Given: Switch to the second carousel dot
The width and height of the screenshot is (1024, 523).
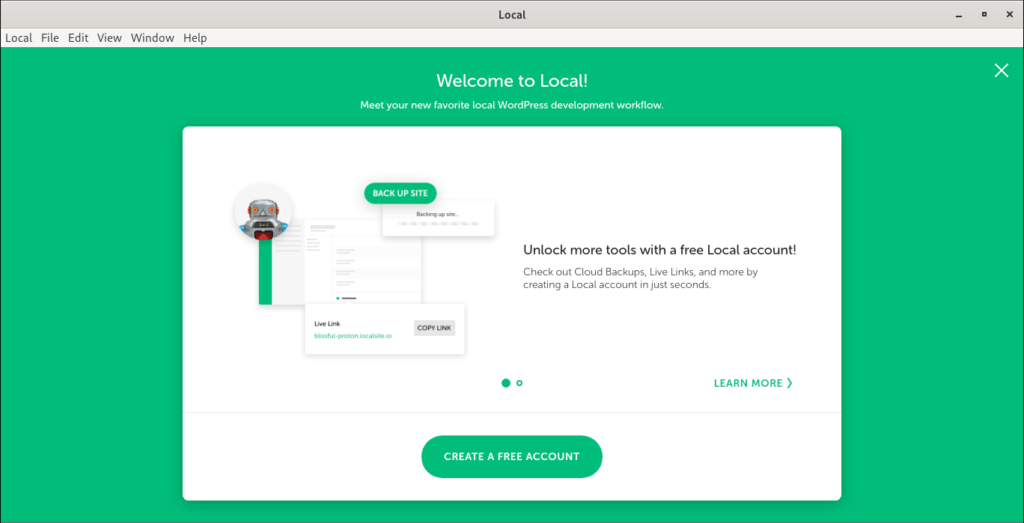Looking at the screenshot, I should click(519, 383).
